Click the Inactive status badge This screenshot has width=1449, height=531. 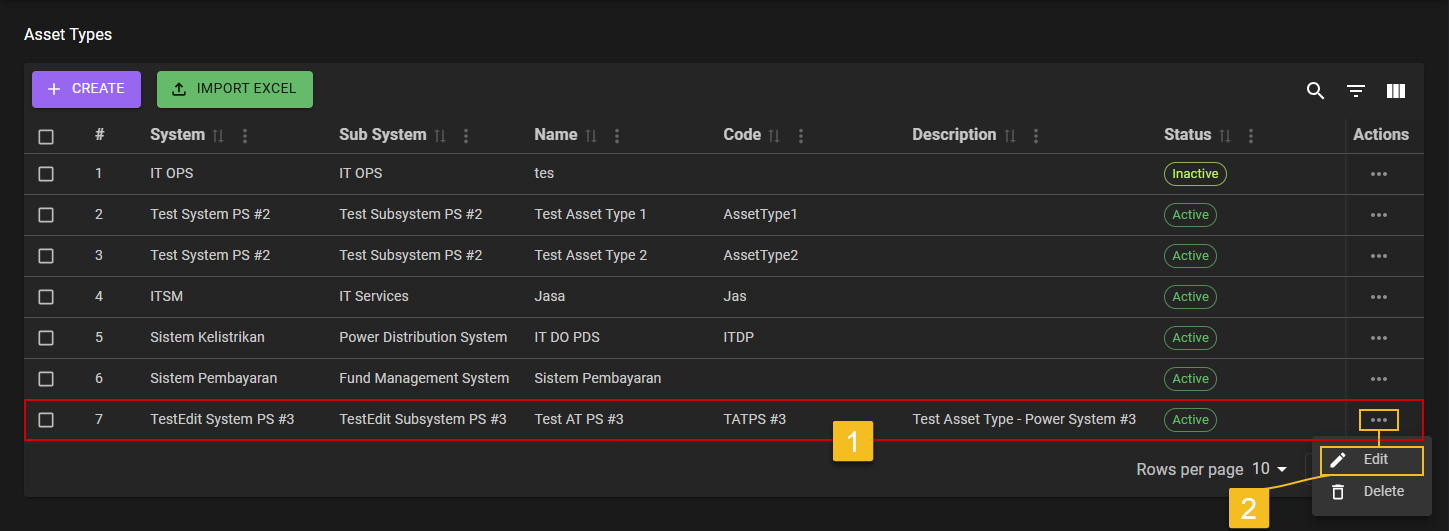1194,174
